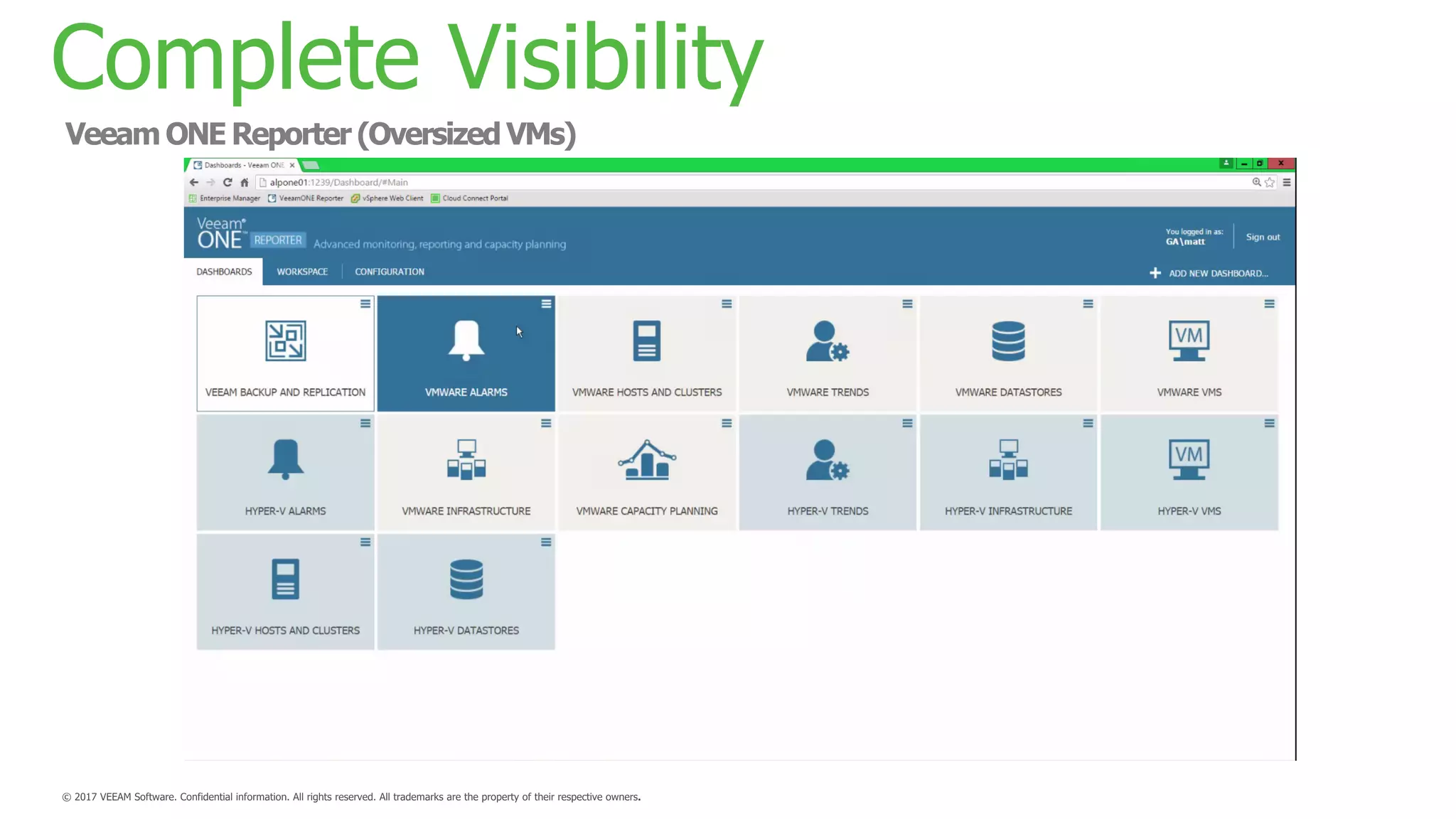The width and height of the screenshot is (1456, 819).
Task: Open menu on VMware Hosts and Clusters tile
Action: (x=727, y=304)
